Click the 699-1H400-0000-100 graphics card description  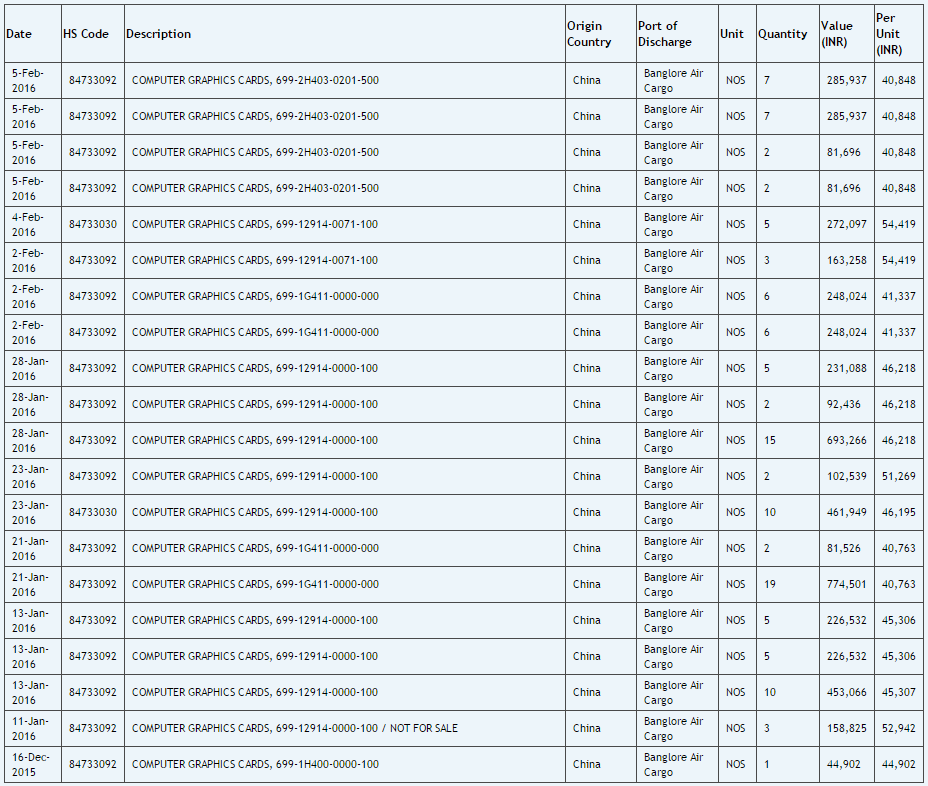coord(255,764)
